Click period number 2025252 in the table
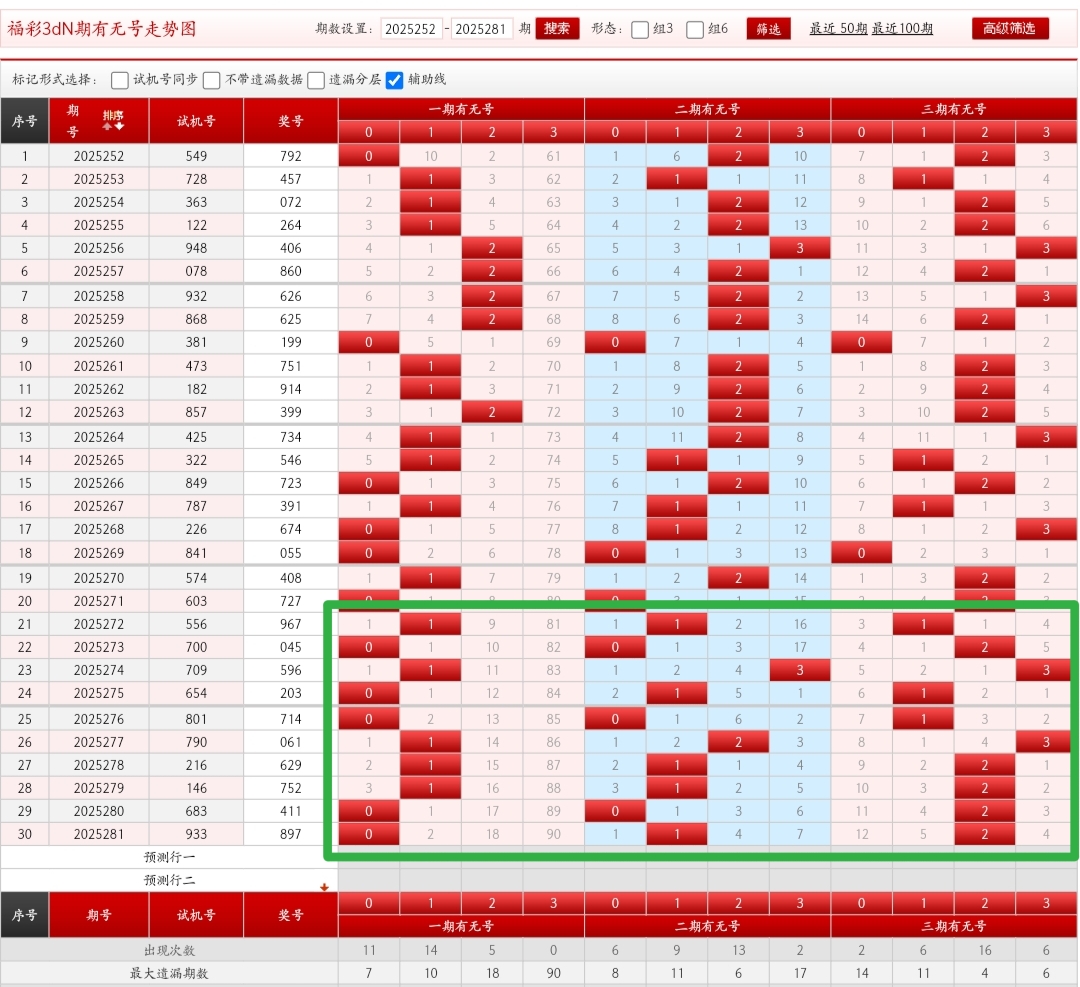 coord(99,156)
